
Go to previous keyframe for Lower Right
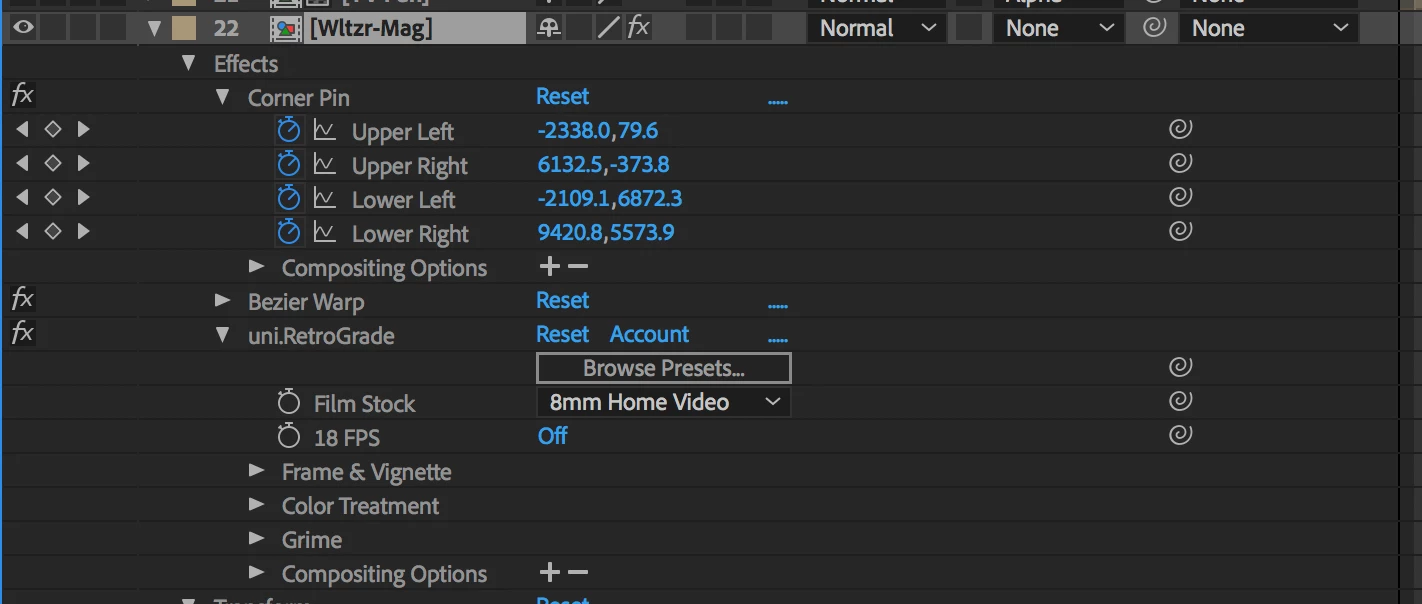pos(22,231)
